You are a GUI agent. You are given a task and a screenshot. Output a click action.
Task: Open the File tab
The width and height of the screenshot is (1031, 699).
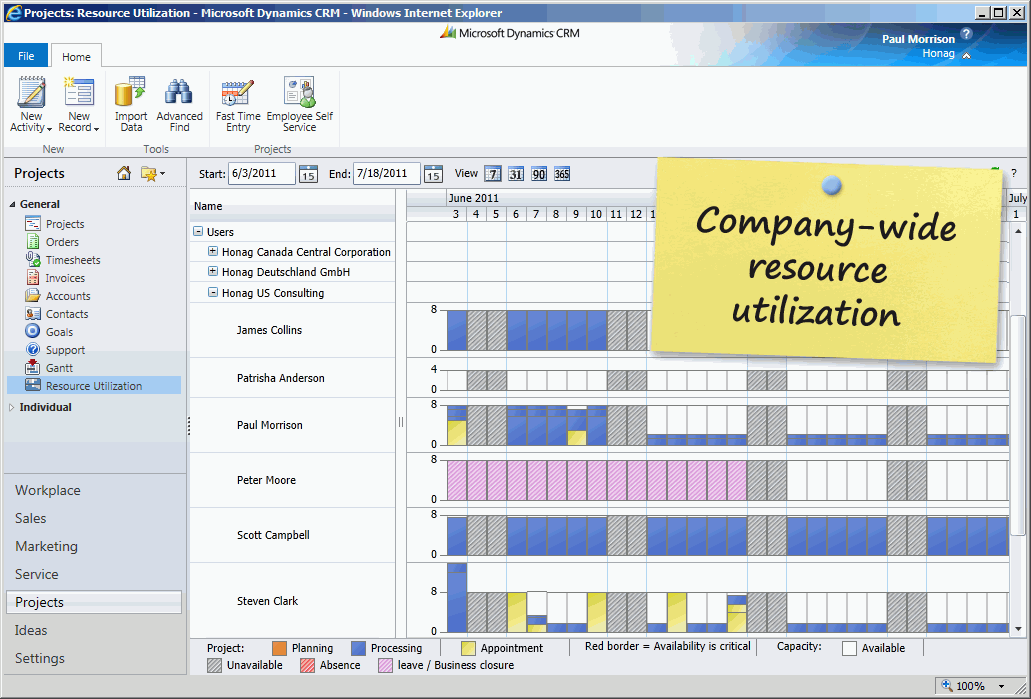pyautogui.click(x=26, y=56)
